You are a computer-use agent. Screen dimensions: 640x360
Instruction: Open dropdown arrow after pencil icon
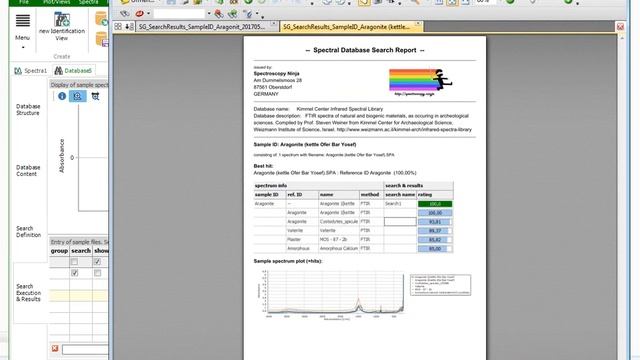coord(257,14)
